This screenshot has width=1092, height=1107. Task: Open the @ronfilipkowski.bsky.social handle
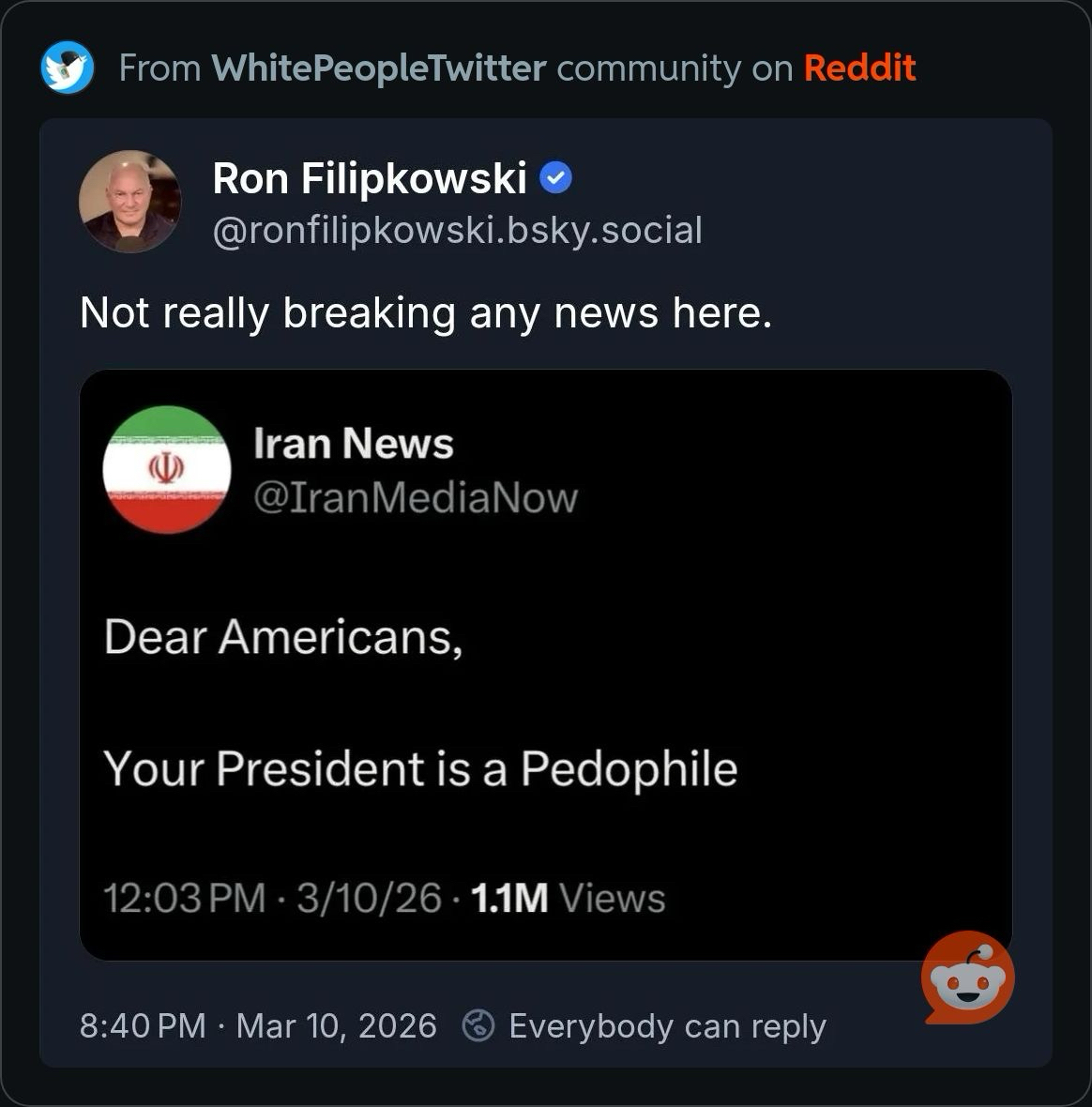458,231
